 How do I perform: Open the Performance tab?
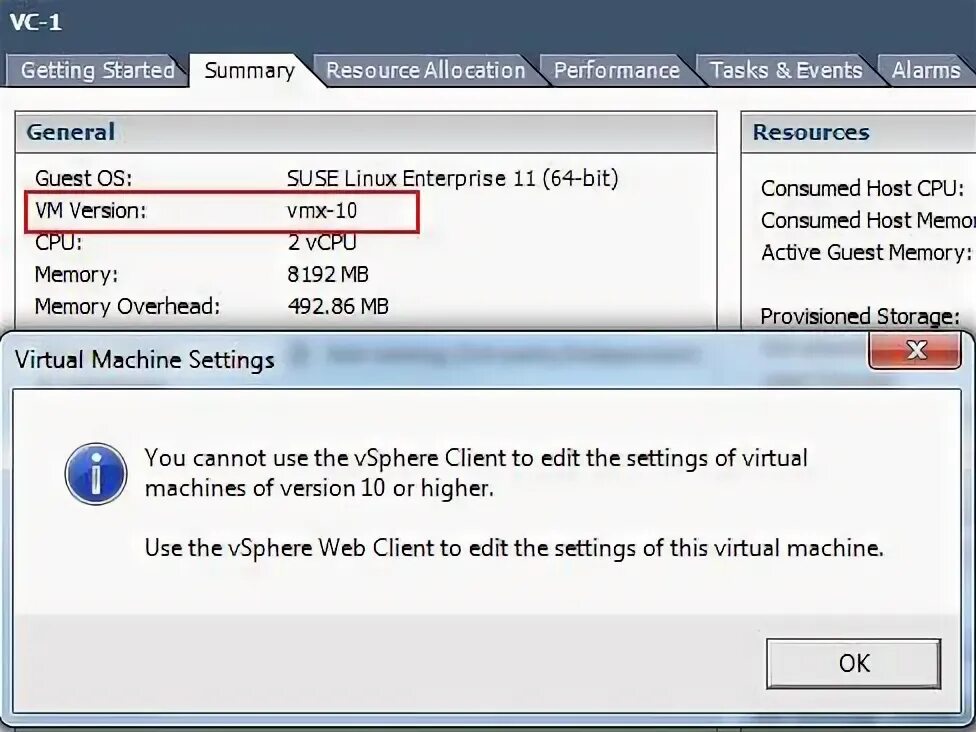coord(616,70)
